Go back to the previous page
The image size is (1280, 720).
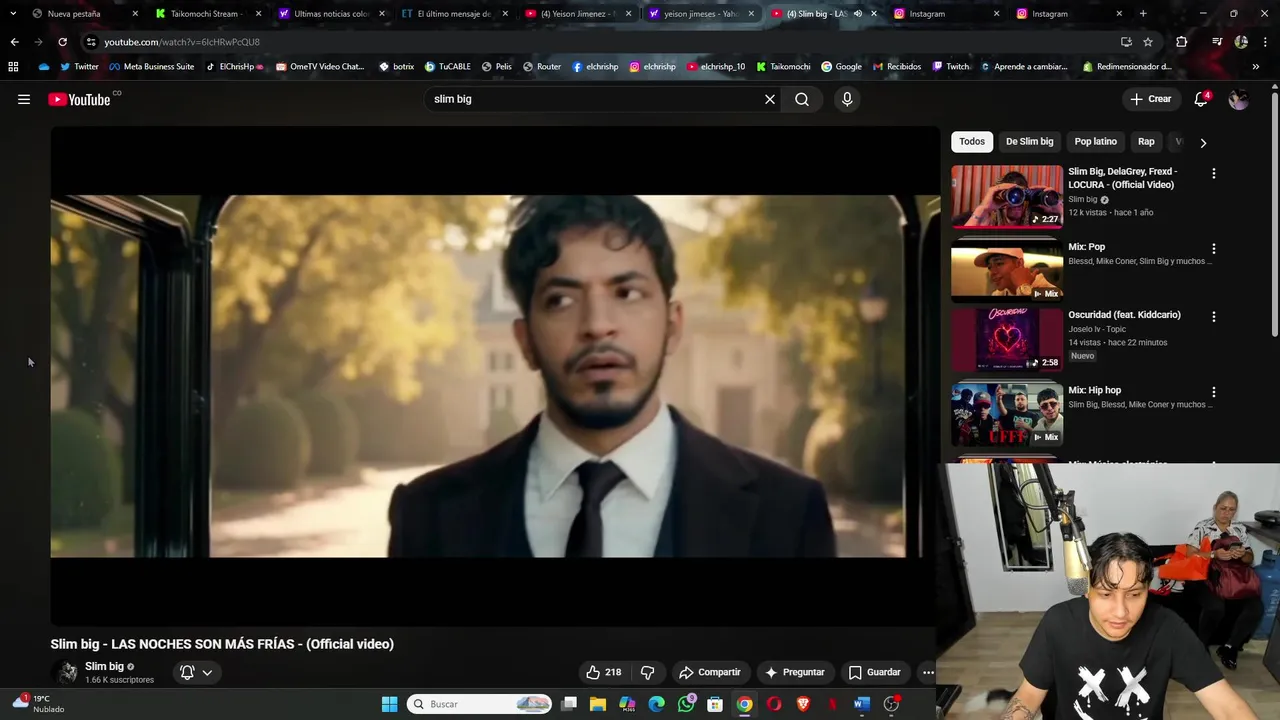14,42
